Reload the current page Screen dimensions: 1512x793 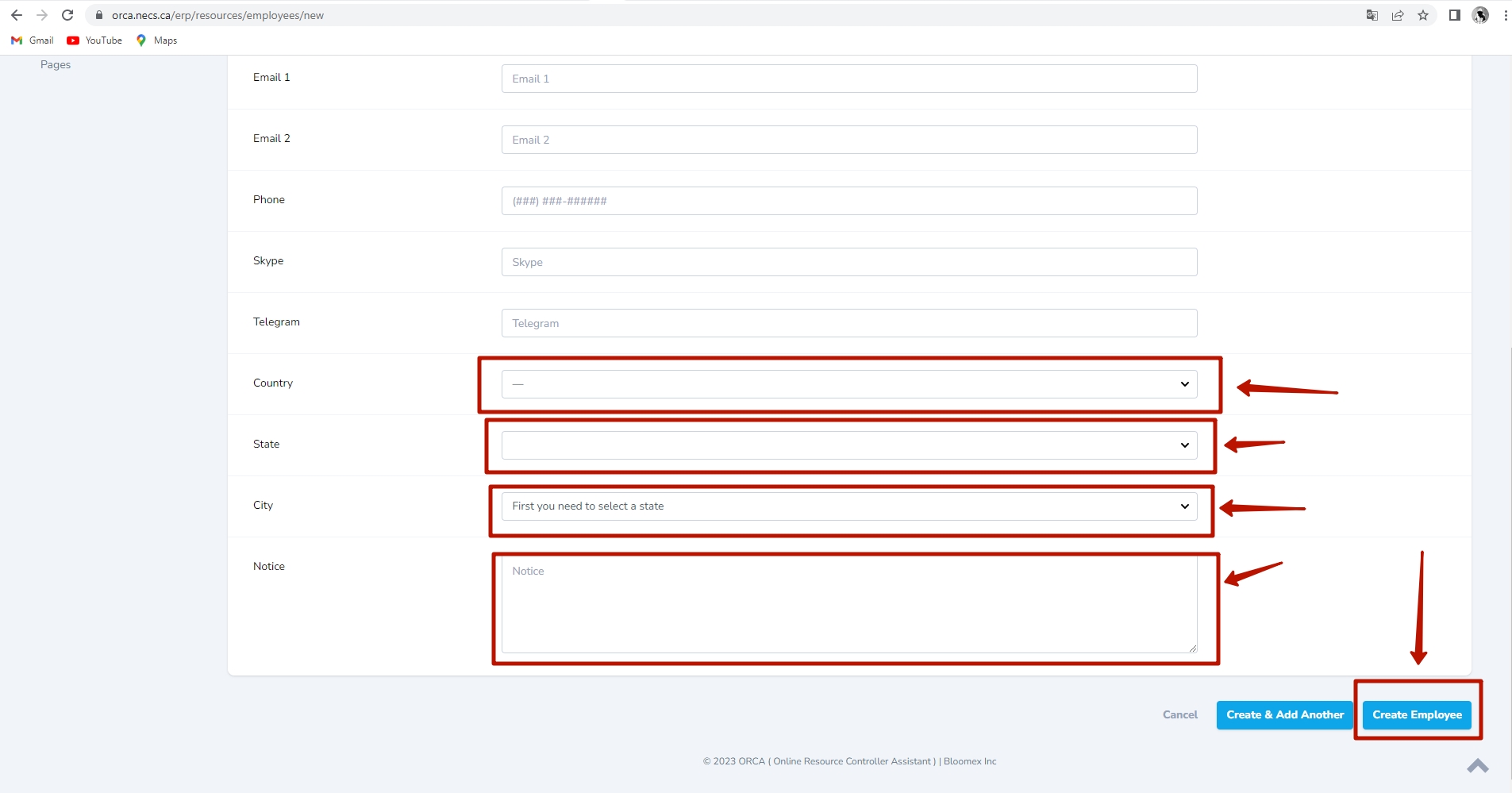(x=67, y=15)
